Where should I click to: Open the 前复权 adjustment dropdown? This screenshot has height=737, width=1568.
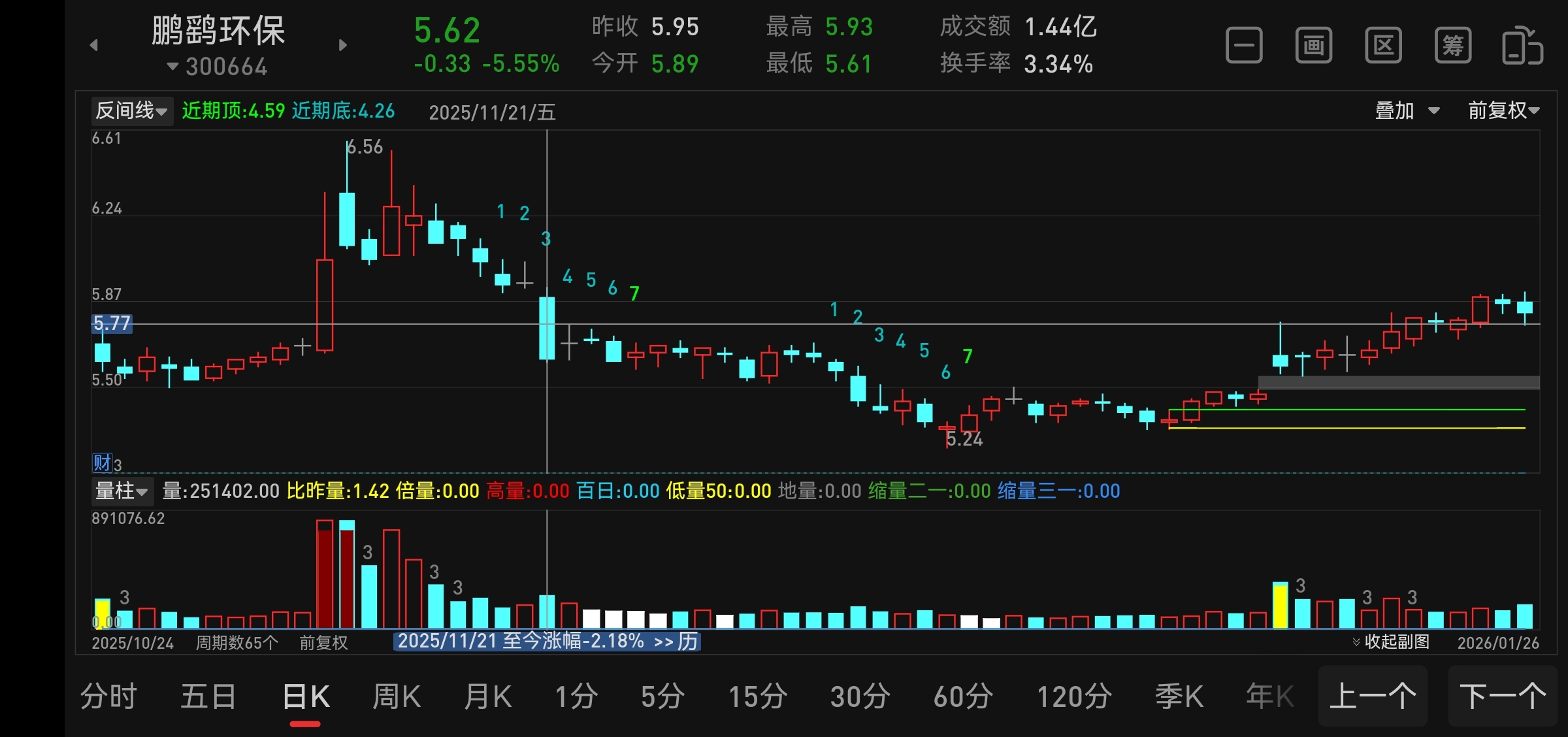[1503, 111]
